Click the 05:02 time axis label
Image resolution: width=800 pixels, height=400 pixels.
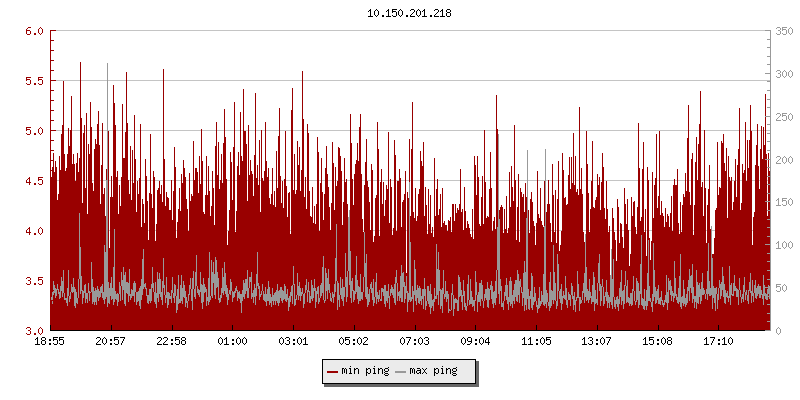(354, 342)
